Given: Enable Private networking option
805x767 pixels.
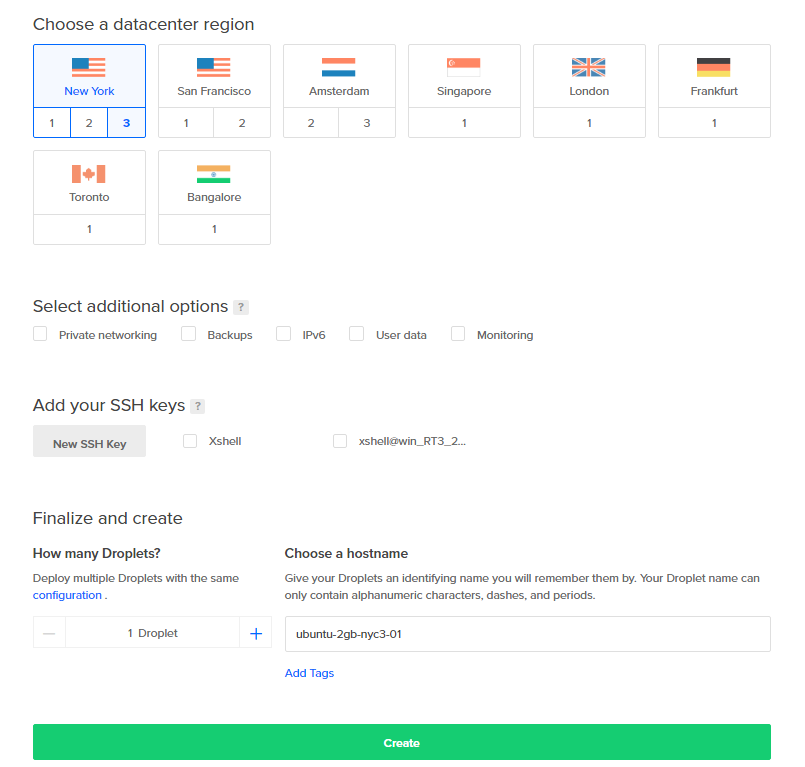Looking at the screenshot, I should coord(40,334).
